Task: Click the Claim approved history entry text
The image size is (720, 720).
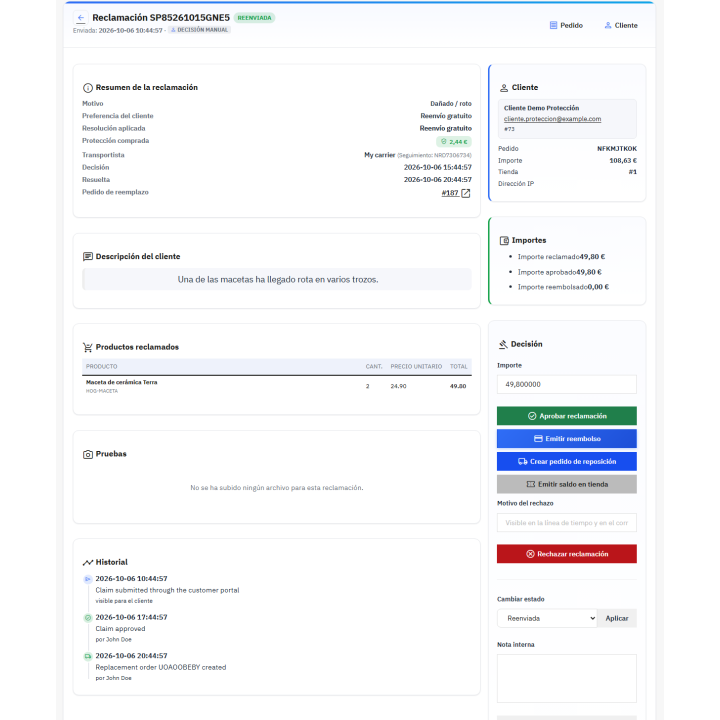Action: click(x=120, y=629)
